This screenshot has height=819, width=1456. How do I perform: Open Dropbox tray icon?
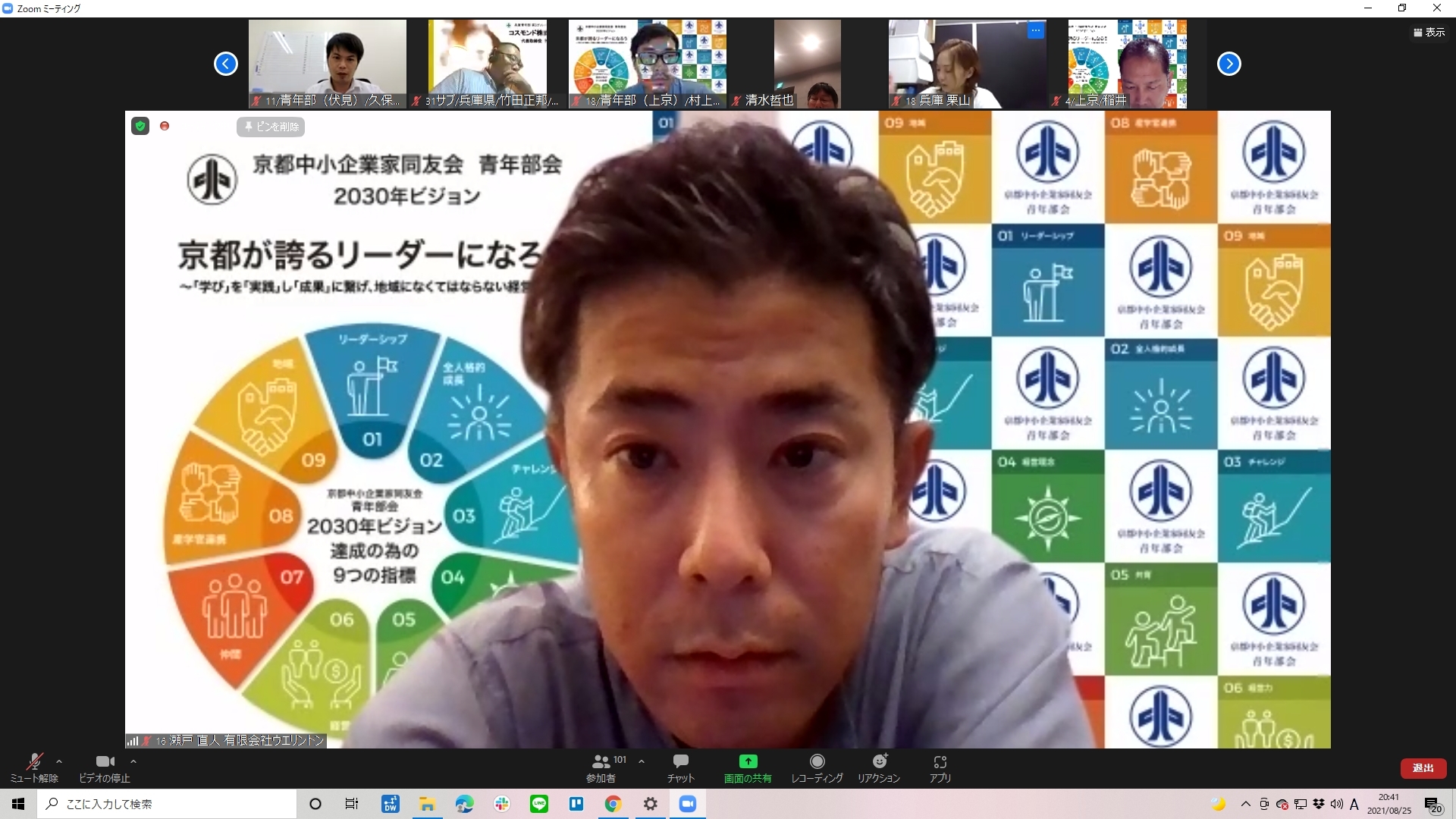pos(1319,804)
